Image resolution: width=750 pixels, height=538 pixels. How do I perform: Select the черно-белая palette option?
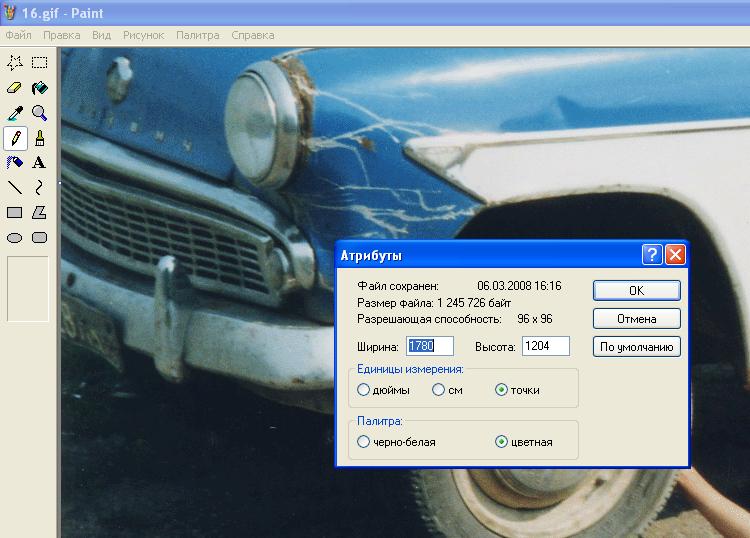coord(364,441)
